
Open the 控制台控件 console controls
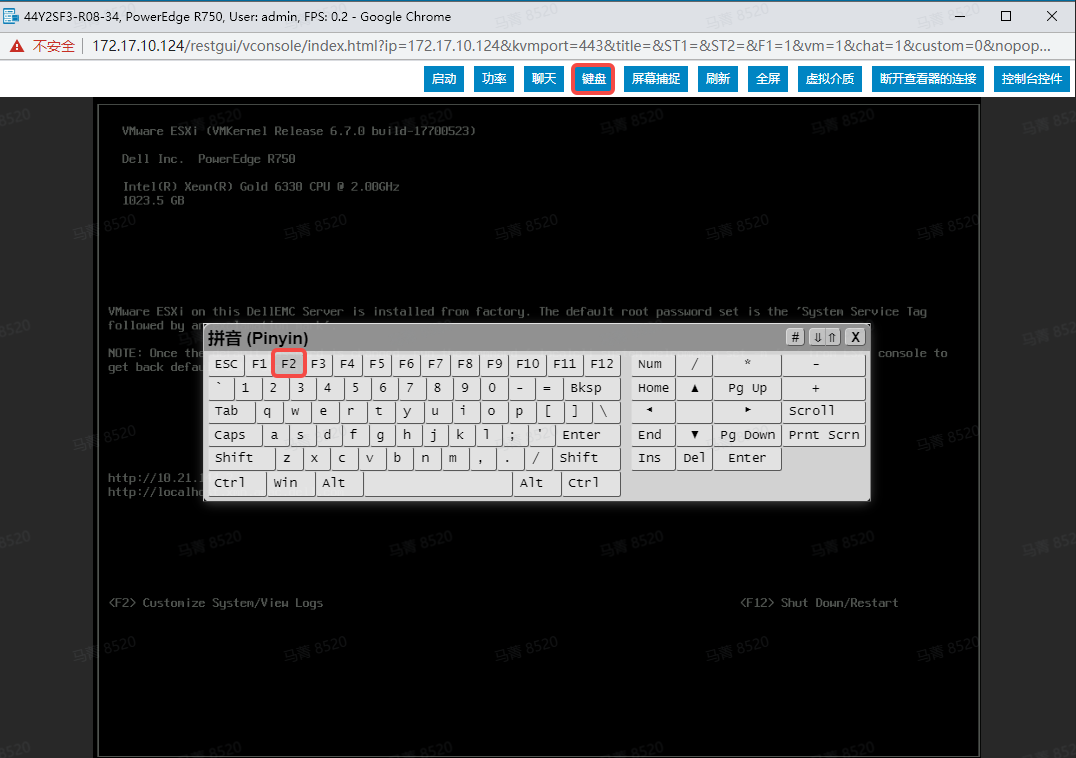pos(1031,78)
